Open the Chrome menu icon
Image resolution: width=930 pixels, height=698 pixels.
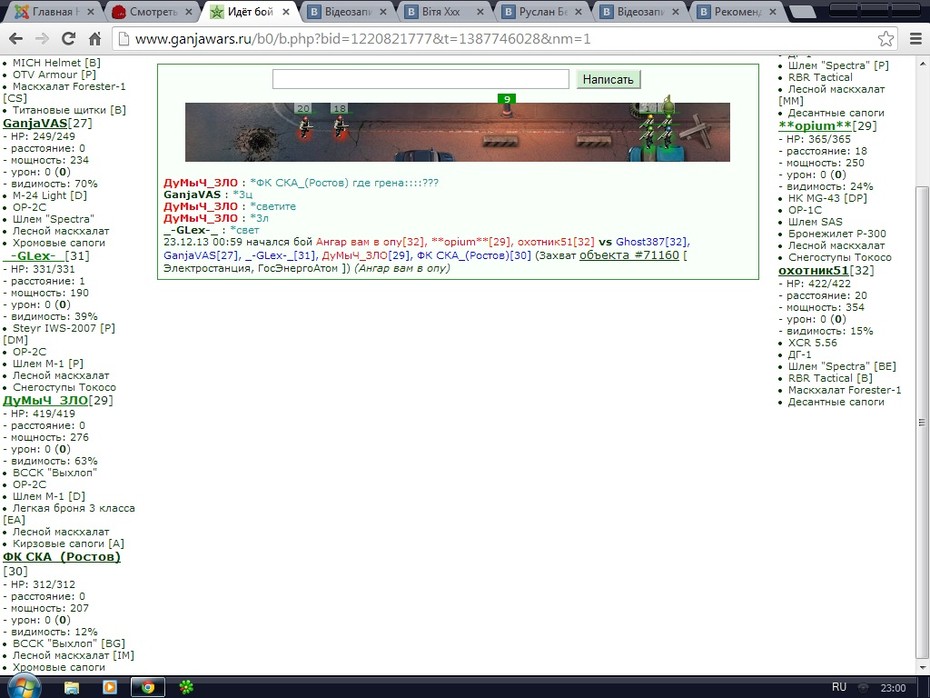tap(916, 39)
